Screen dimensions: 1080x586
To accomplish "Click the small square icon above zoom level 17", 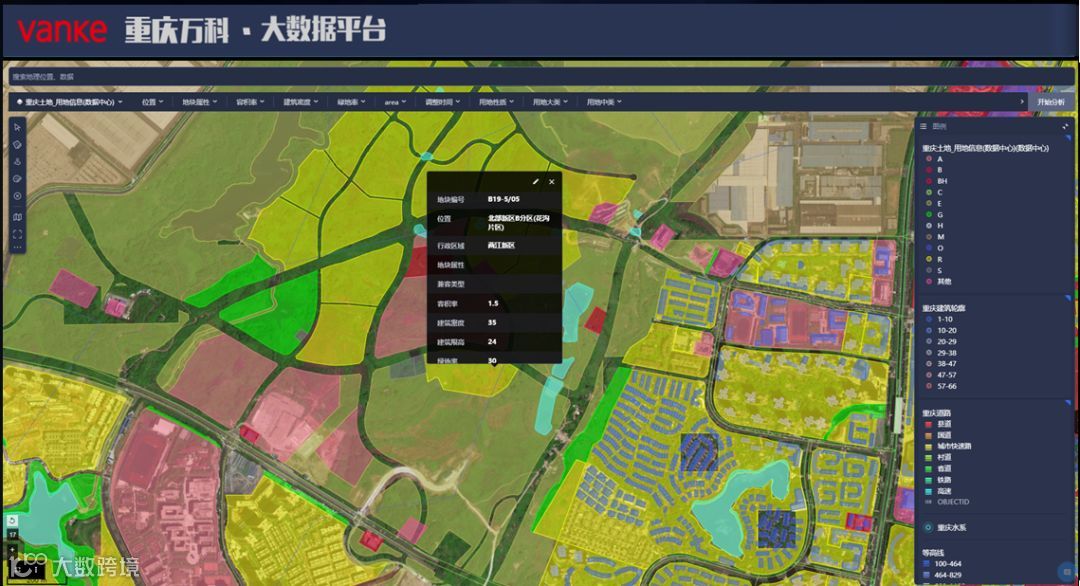I will (12, 521).
